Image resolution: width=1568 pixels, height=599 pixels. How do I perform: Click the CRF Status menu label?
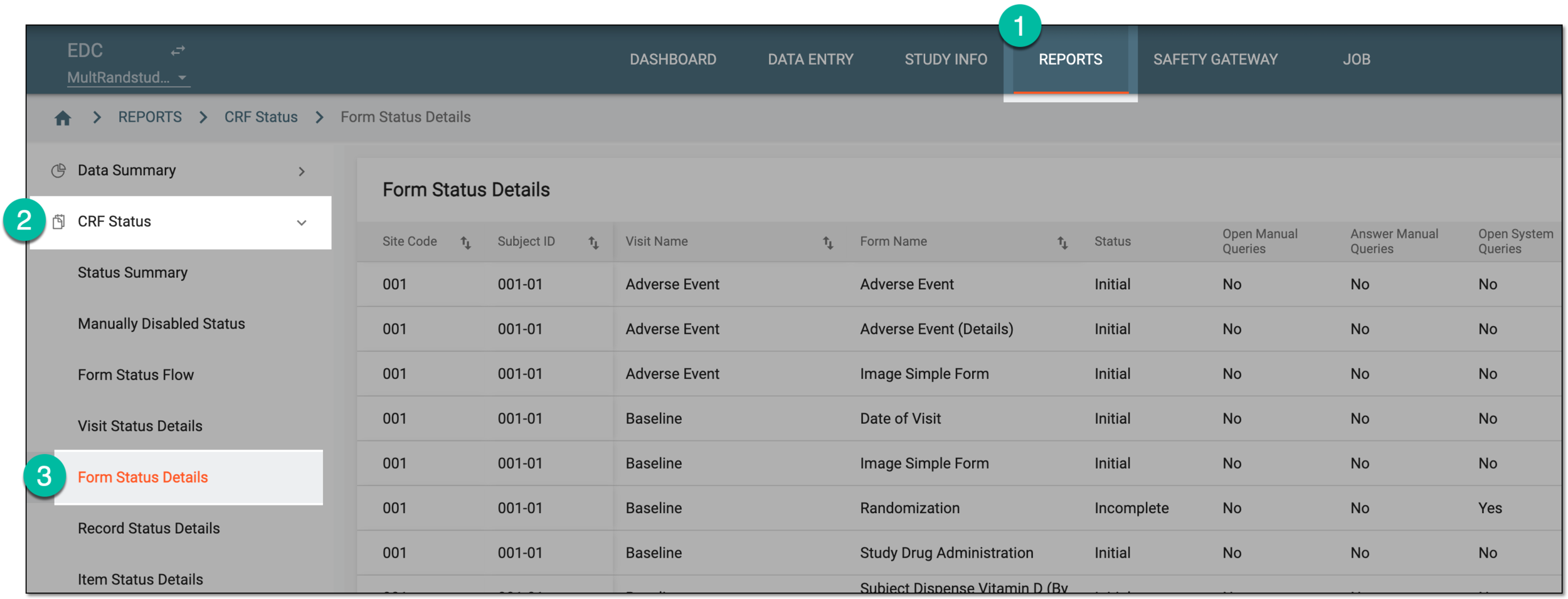click(x=114, y=221)
